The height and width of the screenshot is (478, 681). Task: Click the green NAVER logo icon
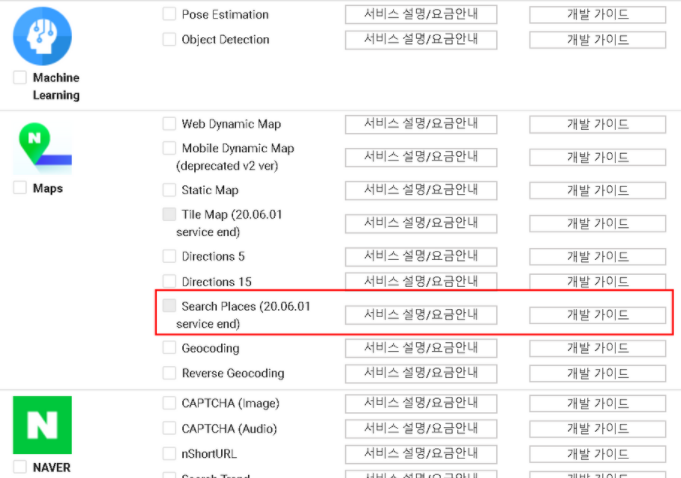pyautogui.click(x=42, y=425)
